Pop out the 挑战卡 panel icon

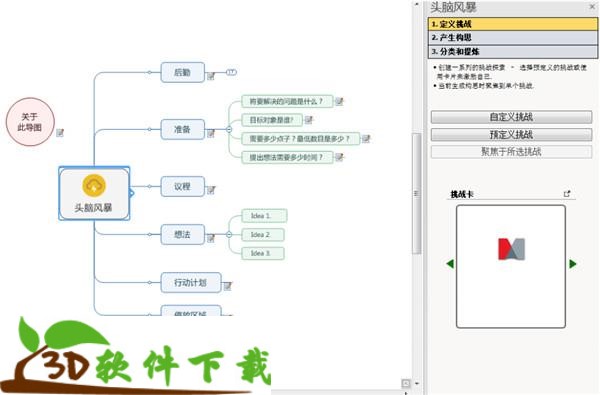tap(567, 194)
